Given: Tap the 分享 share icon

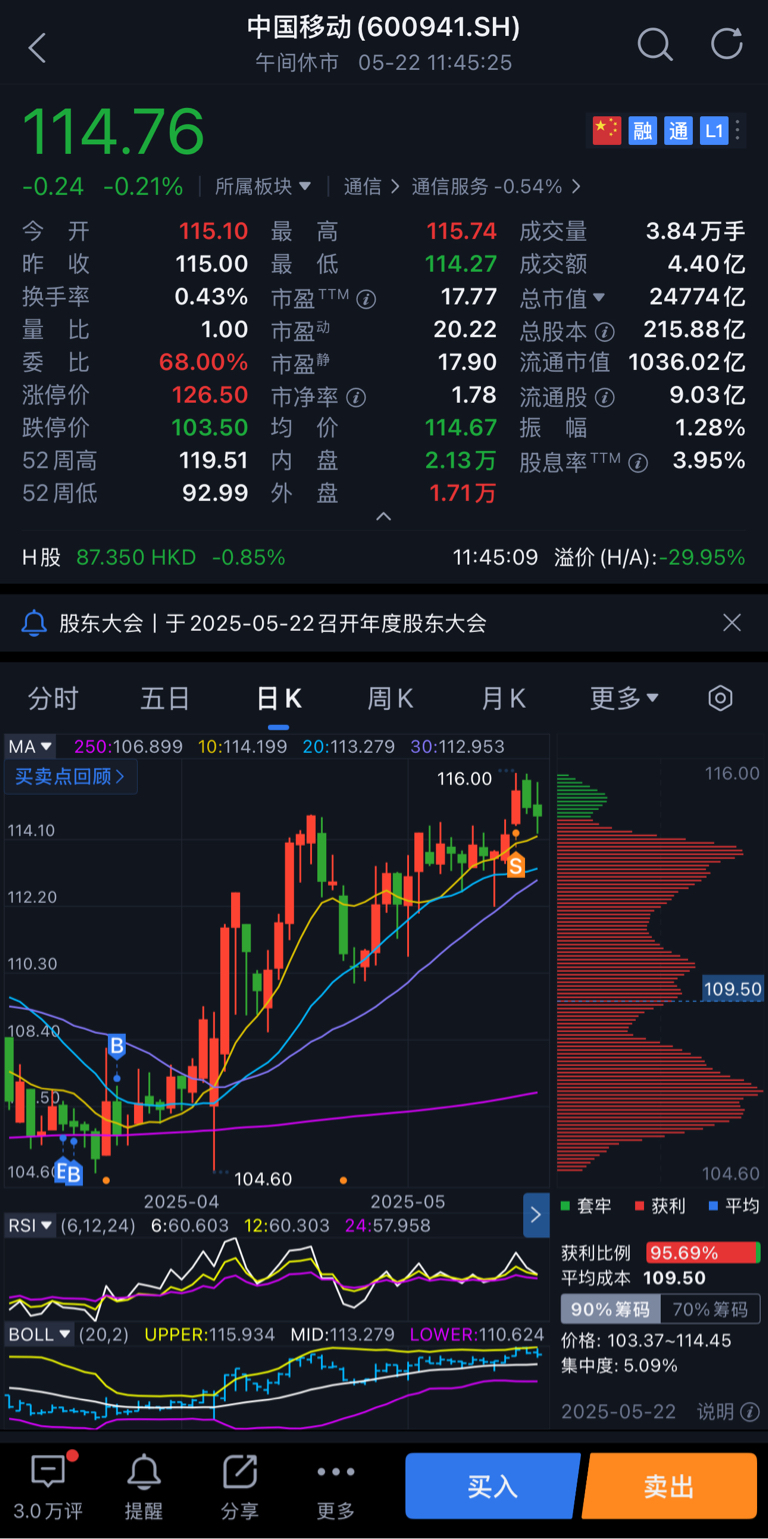Looking at the screenshot, I should (x=239, y=1471).
